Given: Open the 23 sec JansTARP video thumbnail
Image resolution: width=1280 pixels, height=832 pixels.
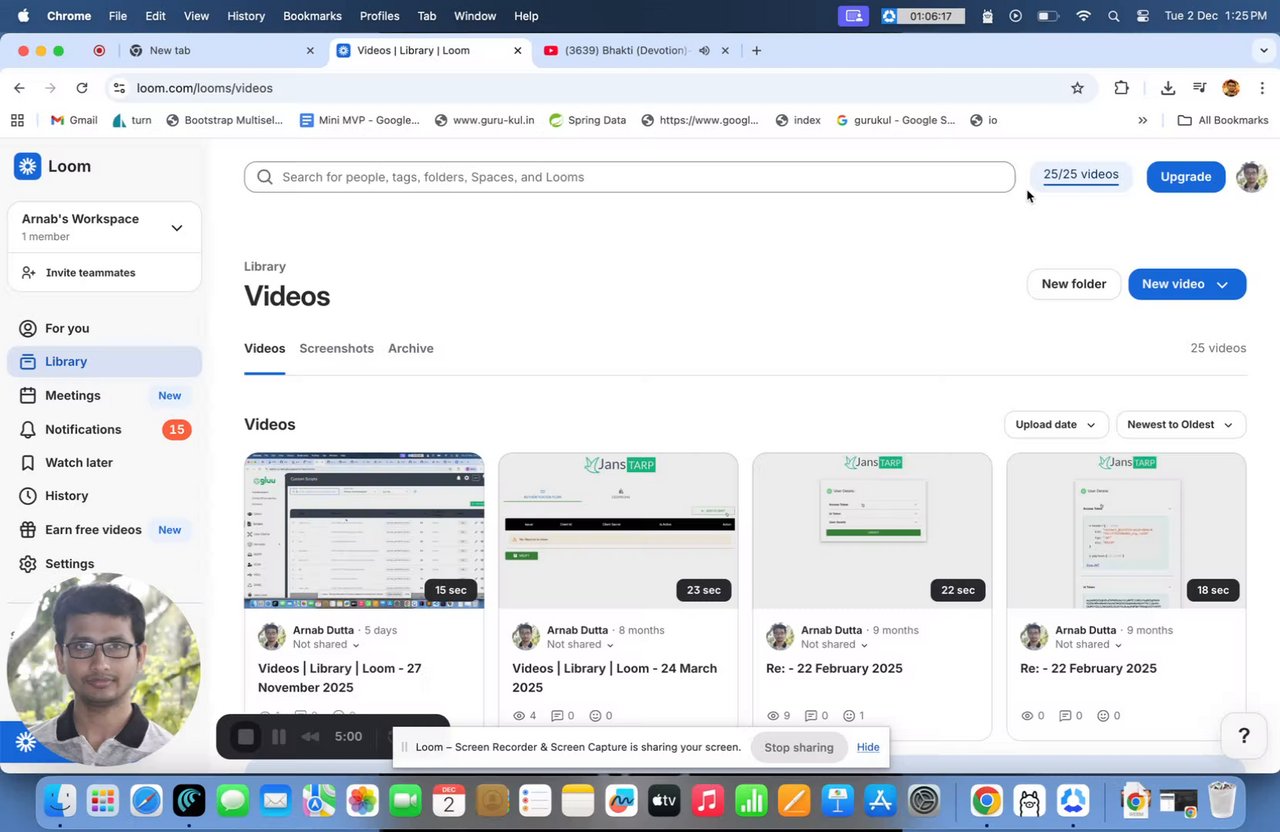Looking at the screenshot, I should (x=618, y=530).
